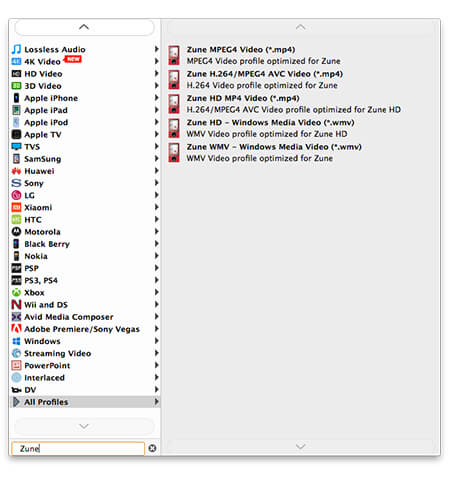Focus the profile search field containing Zune
449x482 pixels.
click(x=78, y=449)
